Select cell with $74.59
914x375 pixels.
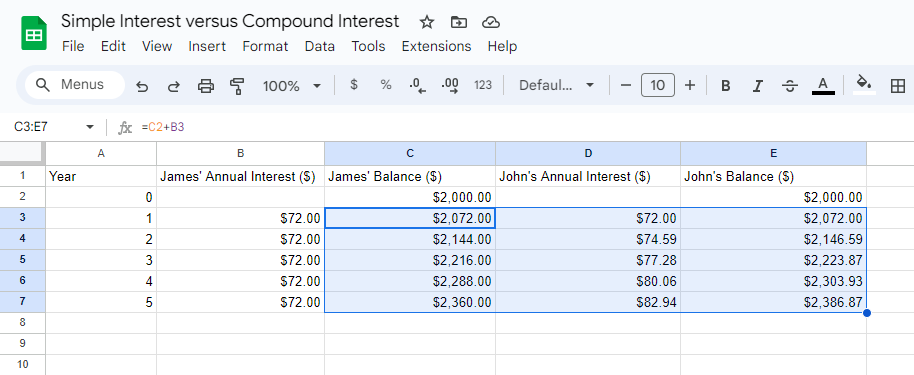[588, 239]
